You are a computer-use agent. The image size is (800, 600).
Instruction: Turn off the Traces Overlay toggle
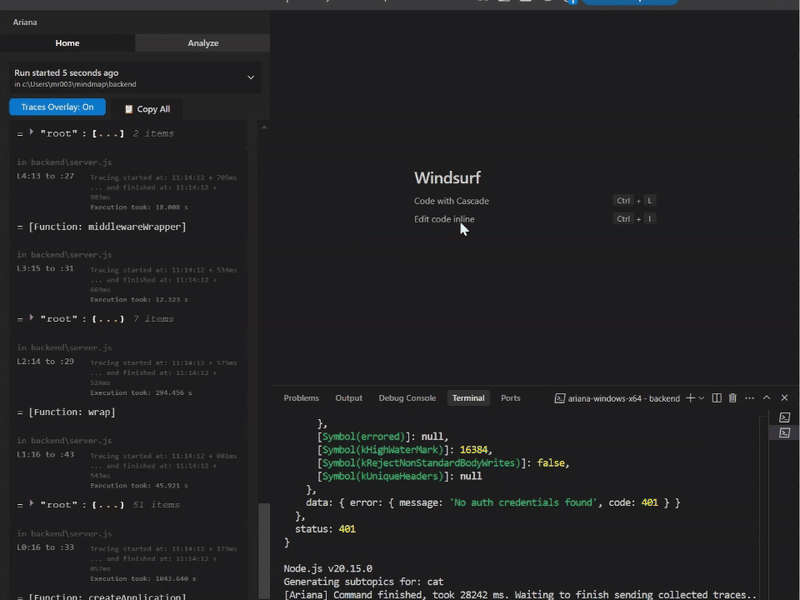[x=57, y=107]
